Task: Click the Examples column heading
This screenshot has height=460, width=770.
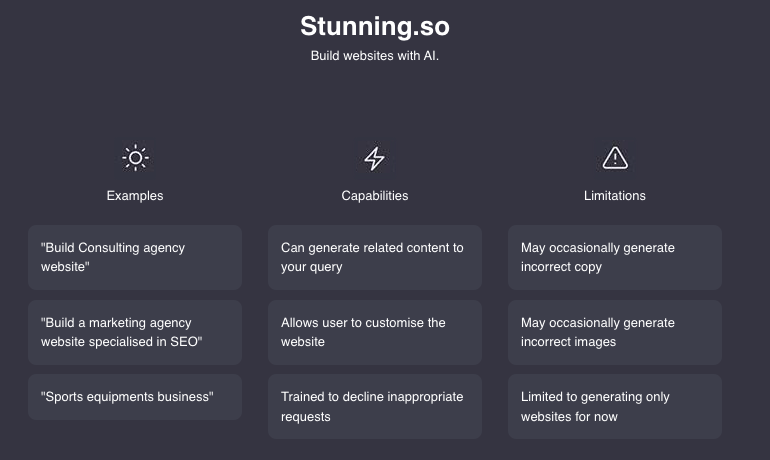Action: [x=135, y=196]
